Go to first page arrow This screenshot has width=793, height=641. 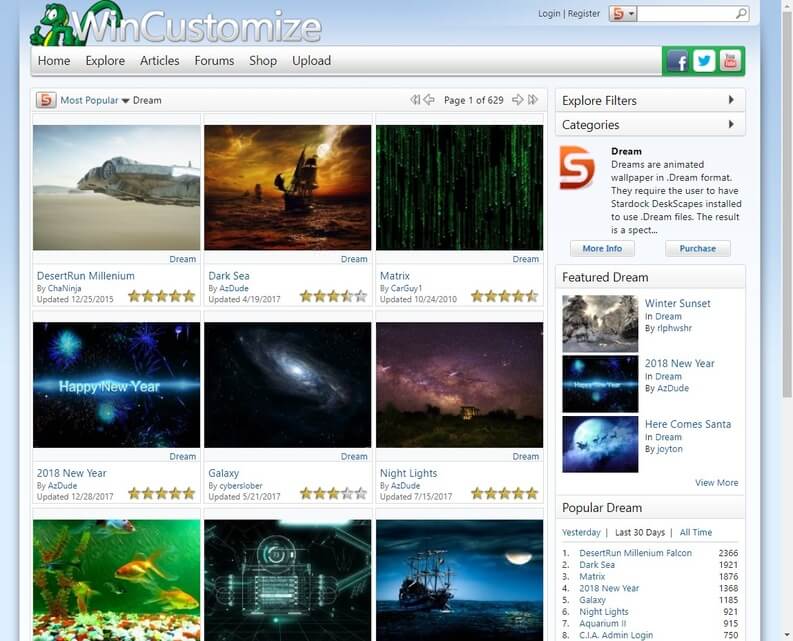[415, 100]
